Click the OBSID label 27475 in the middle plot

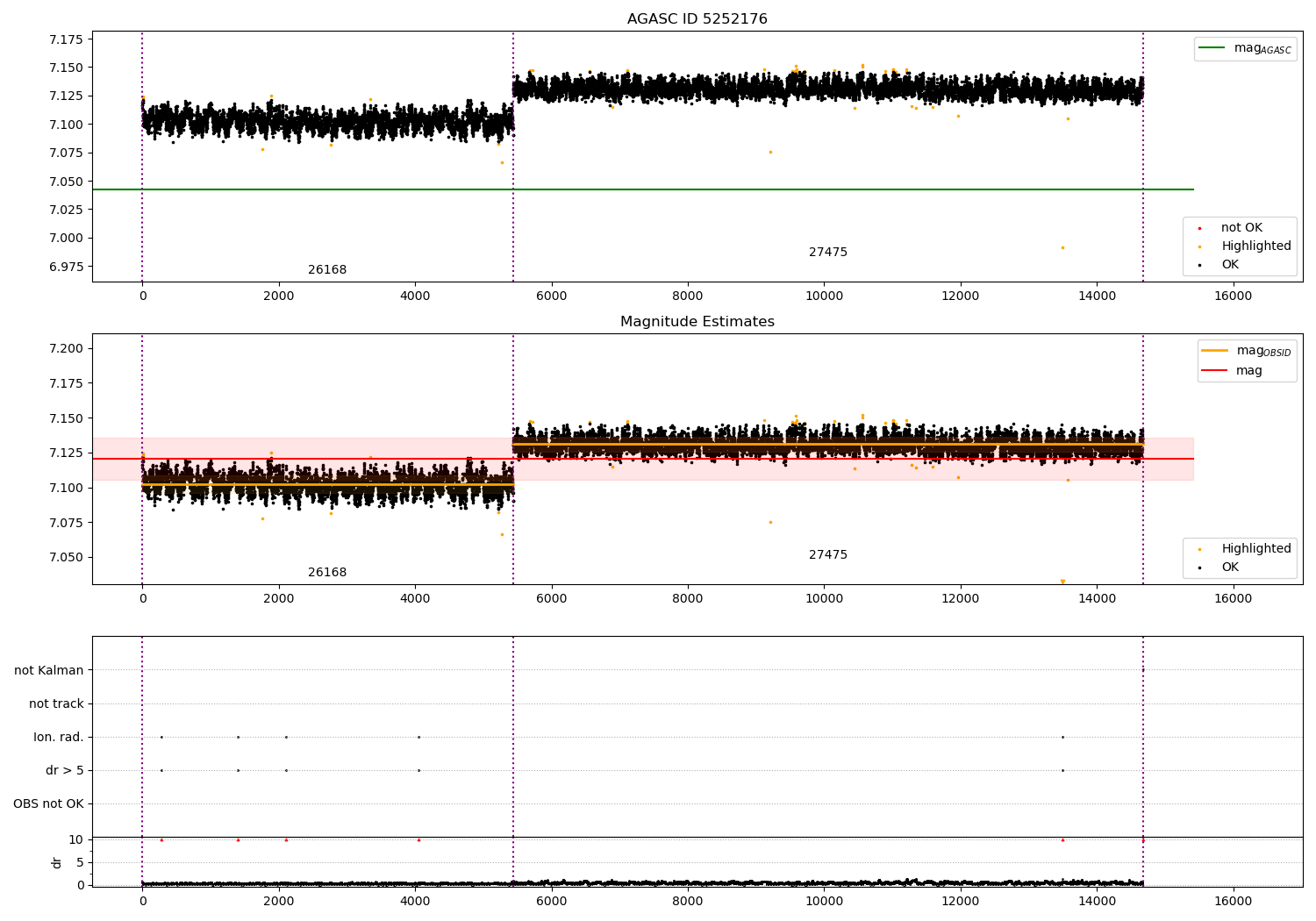(x=828, y=555)
